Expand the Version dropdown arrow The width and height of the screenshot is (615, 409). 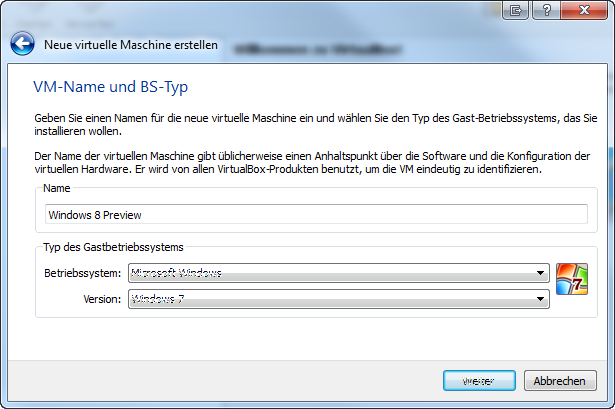coord(541,298)
